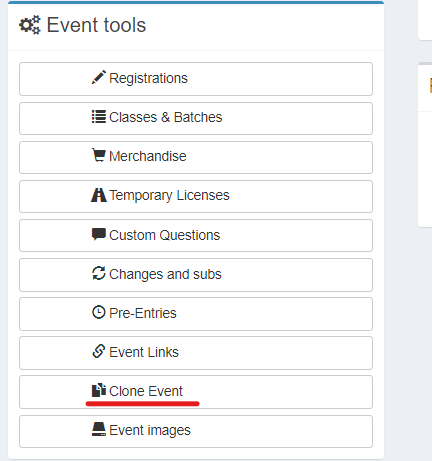Click the list icon beside Classes & Batches
The width and height of the screenshot is (432, 461).
click(99, 117)
